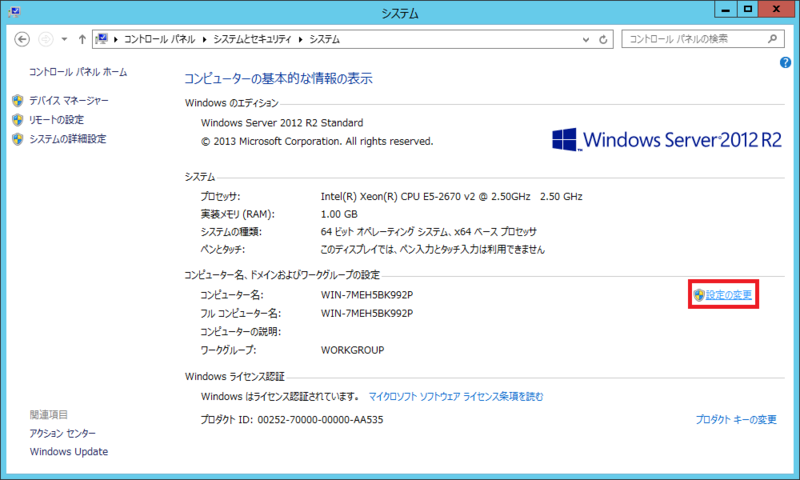This screenshot has height=480, width=800.
Task: Go back with the back arrow button
Action: coord(22,39)
